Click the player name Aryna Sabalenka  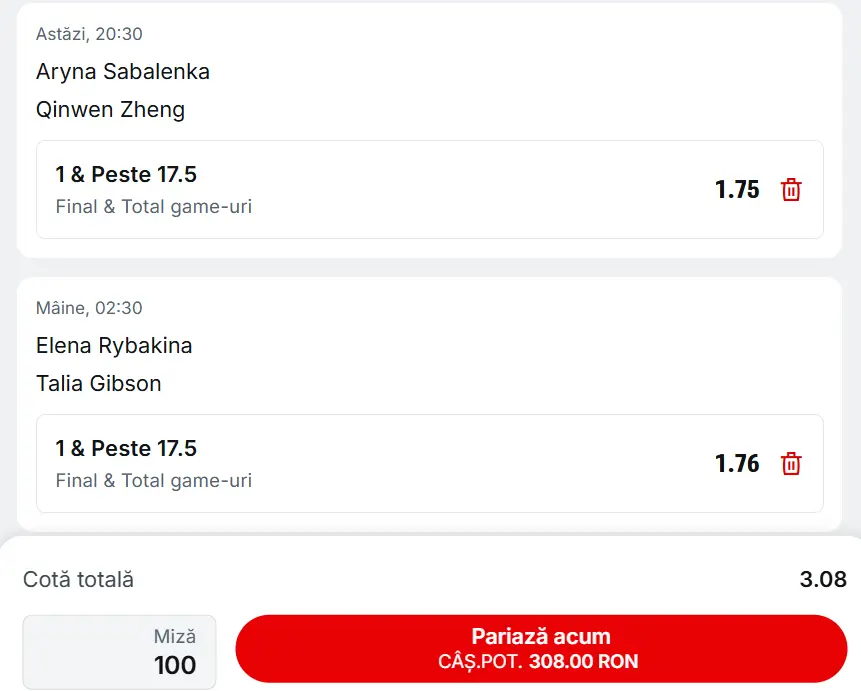[122, 71]
